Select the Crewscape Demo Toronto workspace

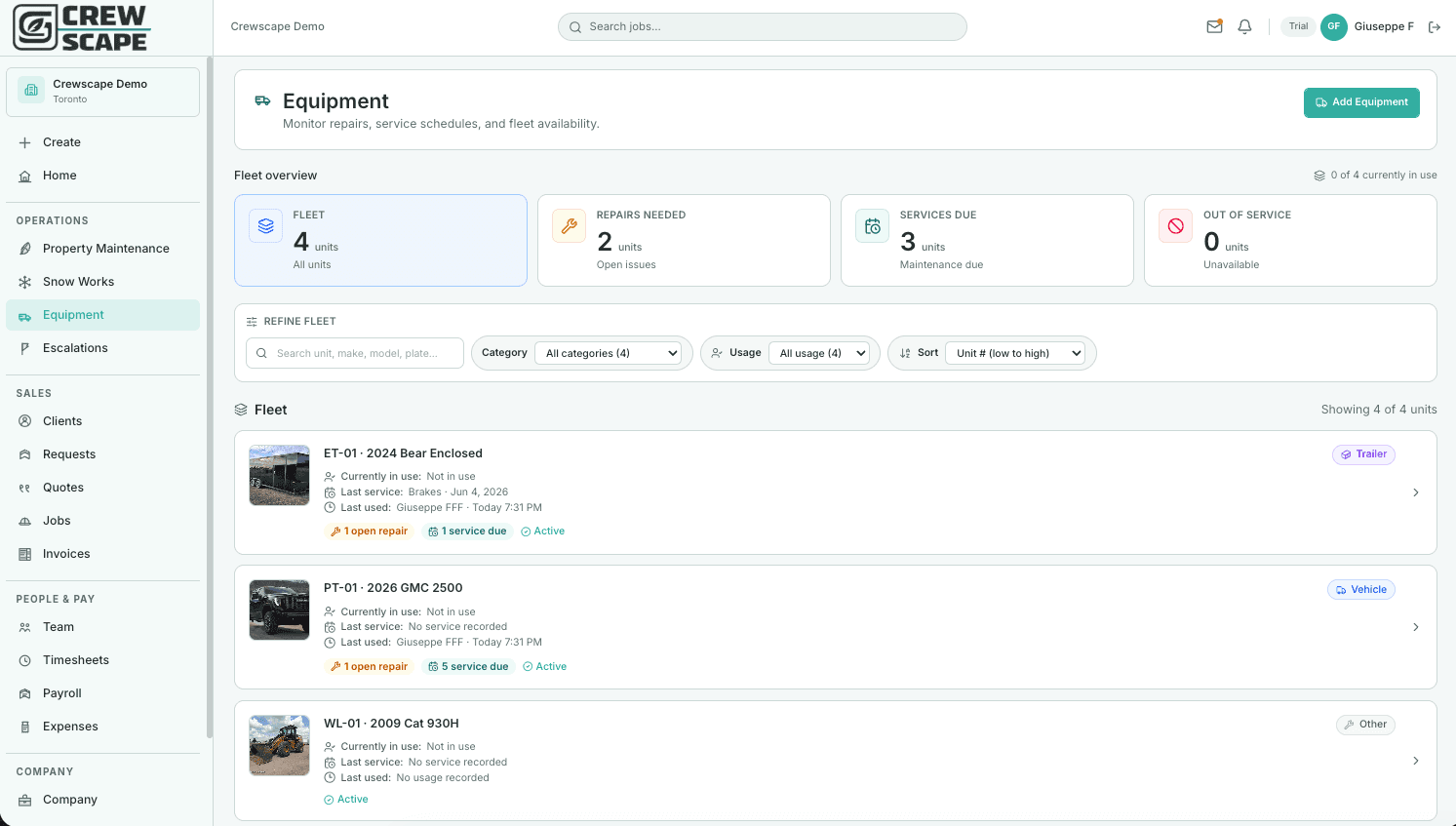click(102, 92)
